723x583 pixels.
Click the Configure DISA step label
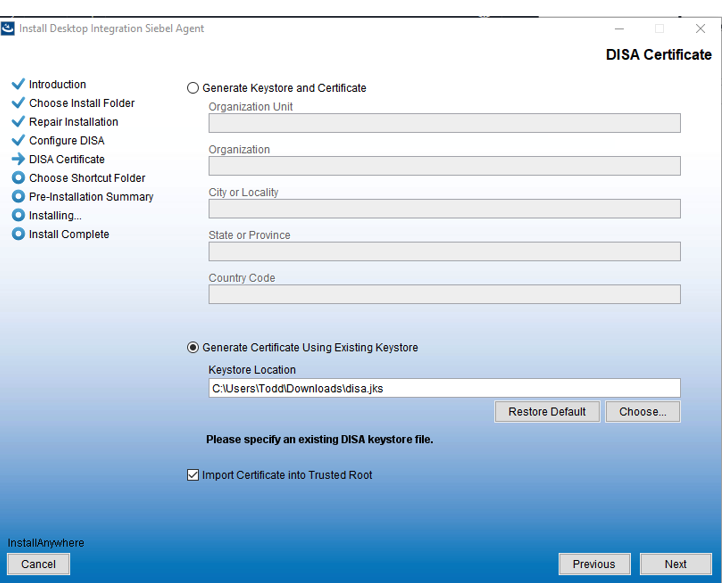pyautogui.click(x=66, y=141)
